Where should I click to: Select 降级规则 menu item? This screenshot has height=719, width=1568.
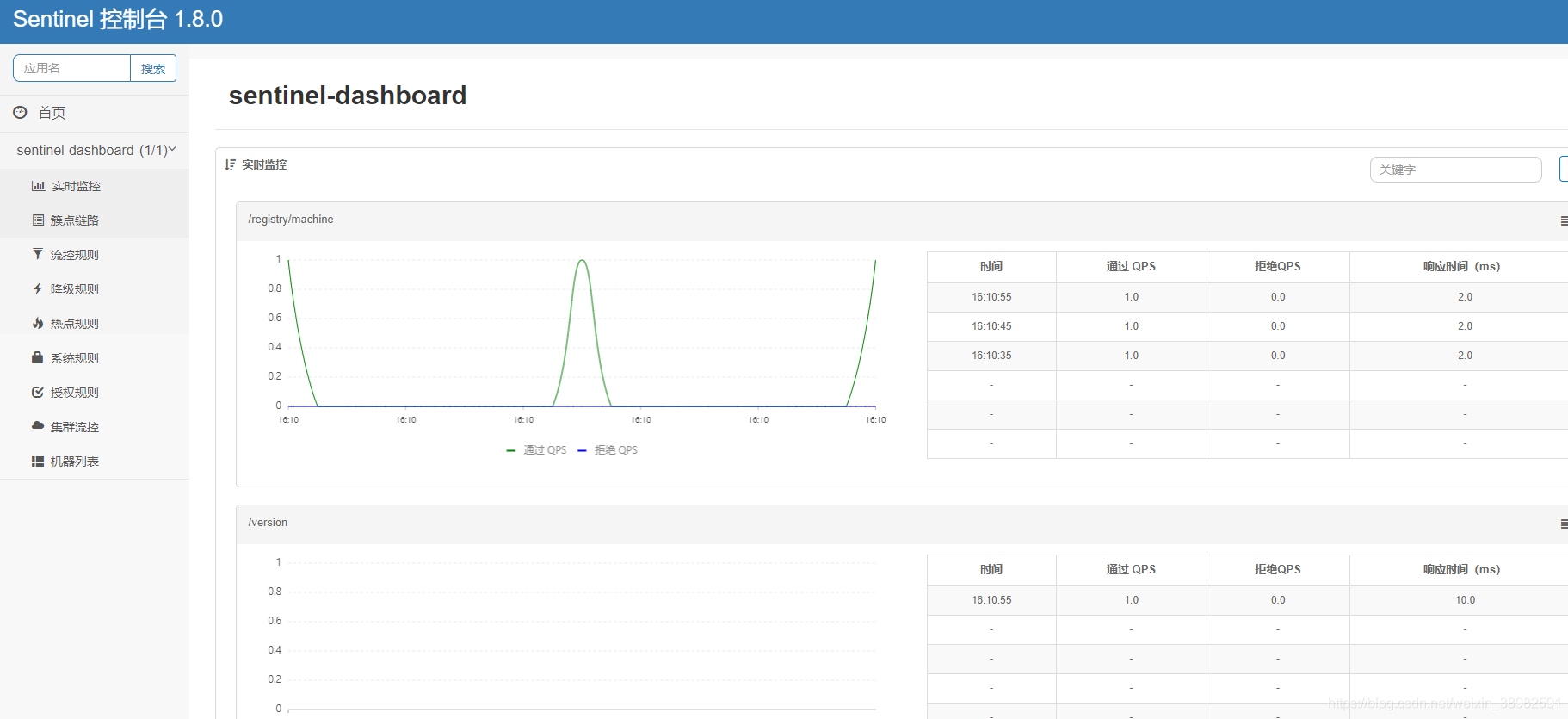(x=74, y=289)
